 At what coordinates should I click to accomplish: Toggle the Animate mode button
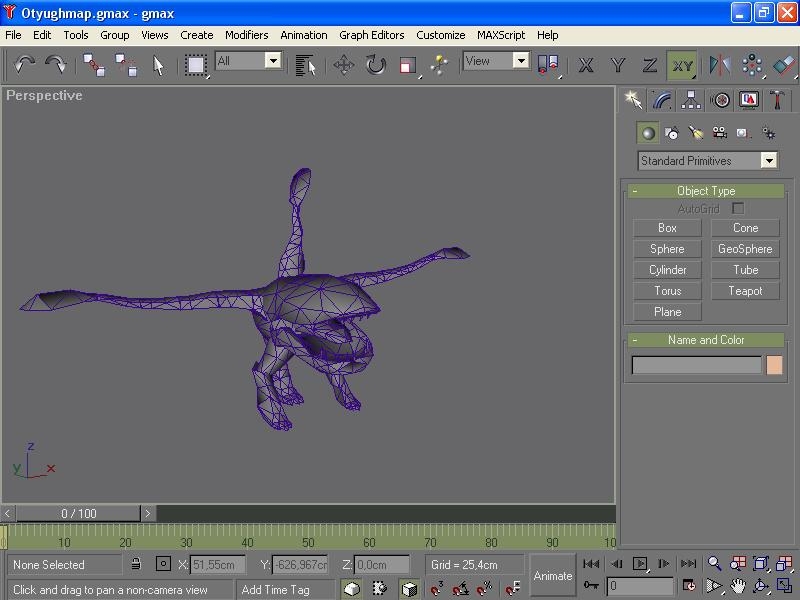[552, 575]
